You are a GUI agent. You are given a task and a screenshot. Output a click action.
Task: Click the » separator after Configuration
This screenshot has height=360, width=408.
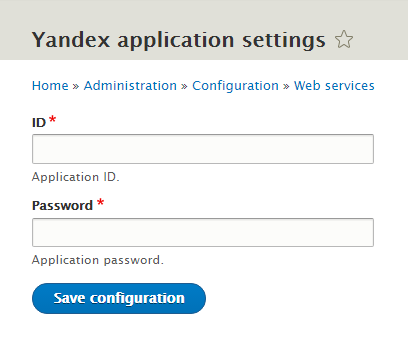point(286,86)
